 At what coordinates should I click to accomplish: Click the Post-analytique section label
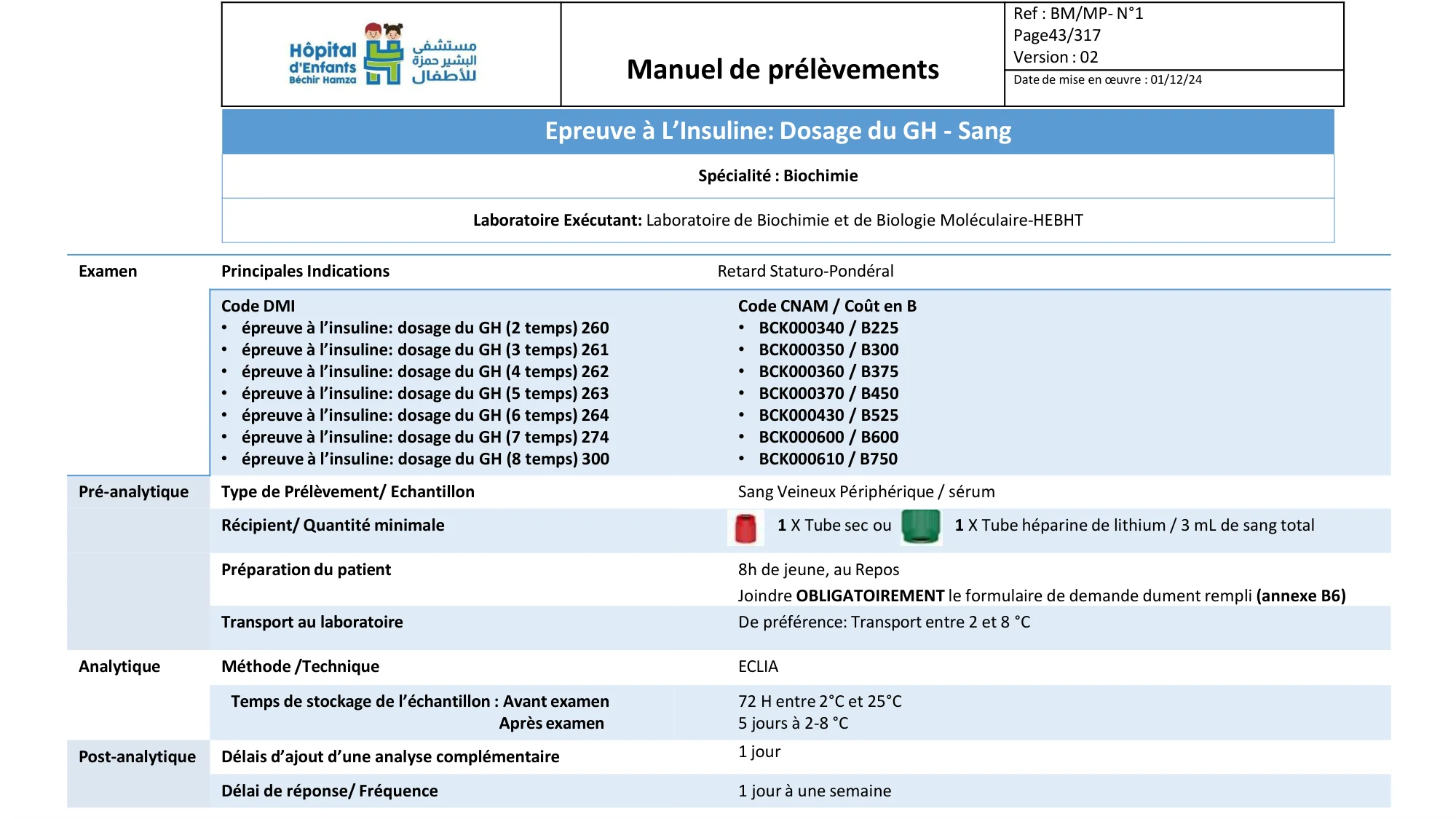click(x=137, y=756)
